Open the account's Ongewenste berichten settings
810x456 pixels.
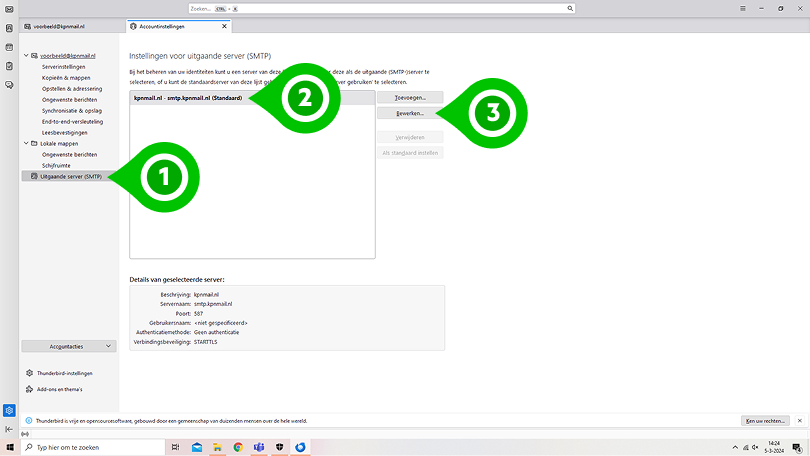[69, 100]
